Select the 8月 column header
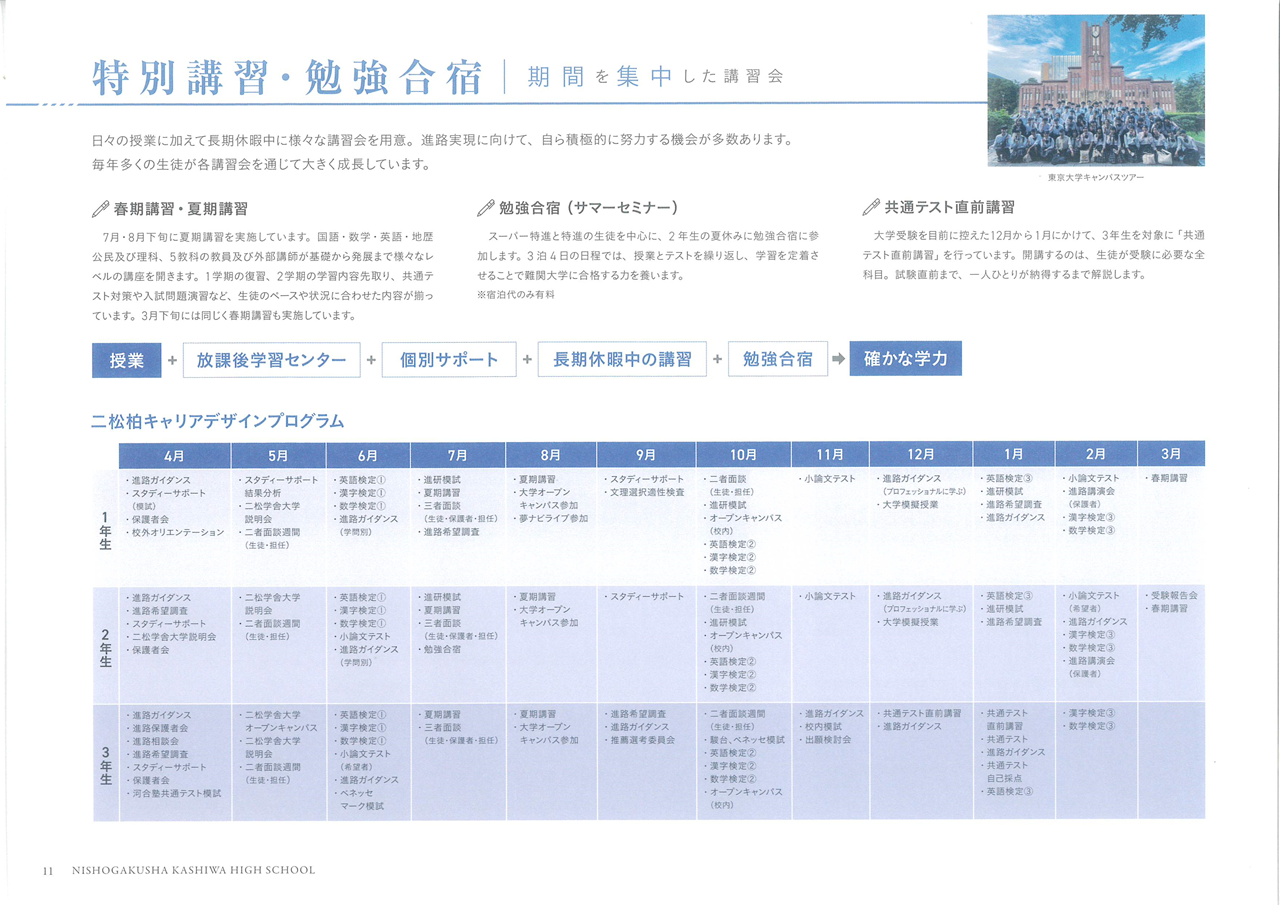The height and width of the screenshot is (905, 1280). (551, 454)
